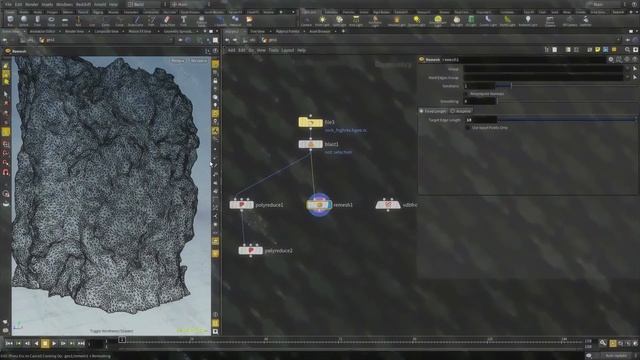Click the Font shelf tool
Viewport: 640px width, 360px height.
tap(184, 20)
